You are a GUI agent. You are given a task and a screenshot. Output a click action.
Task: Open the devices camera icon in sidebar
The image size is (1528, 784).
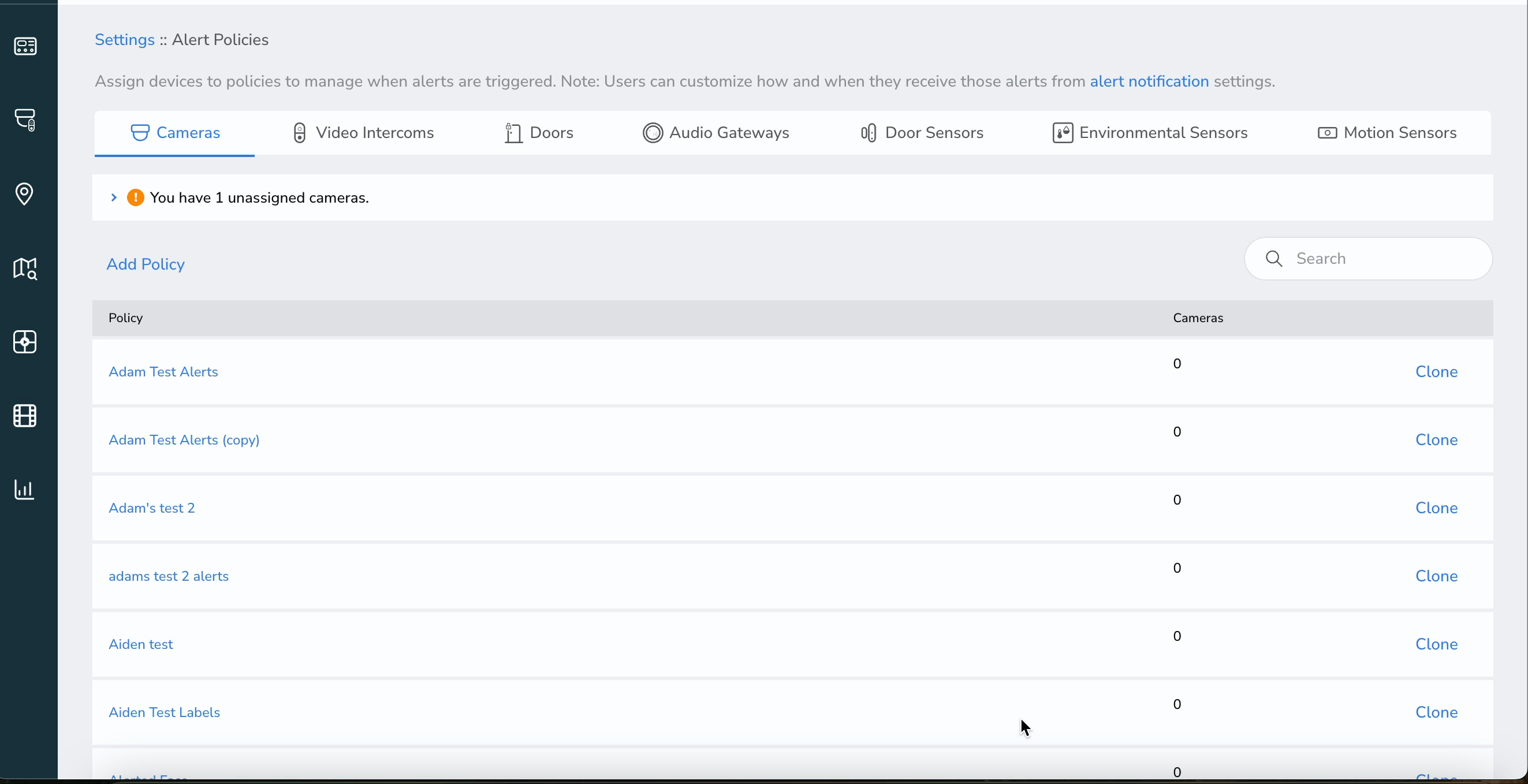tap(25, 120)
